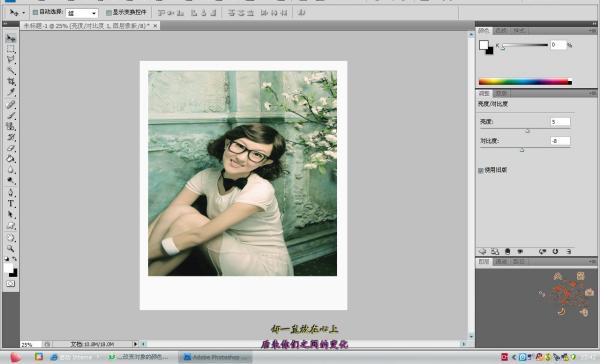
Task: Switch to the 路径 Paths tab
Action: (518, 262)
